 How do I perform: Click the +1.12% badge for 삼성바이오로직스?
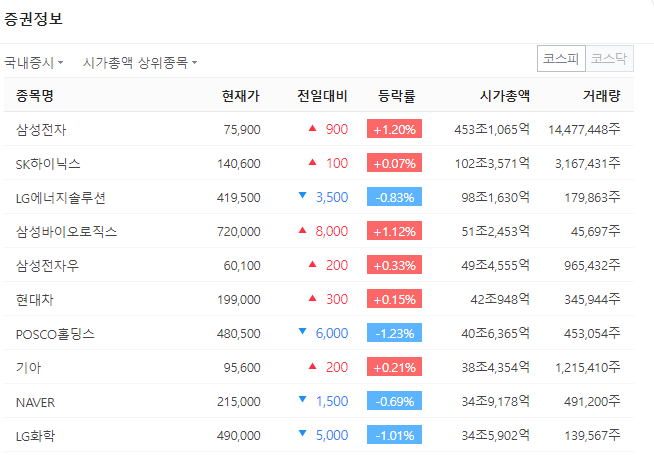tap(395, 231)
